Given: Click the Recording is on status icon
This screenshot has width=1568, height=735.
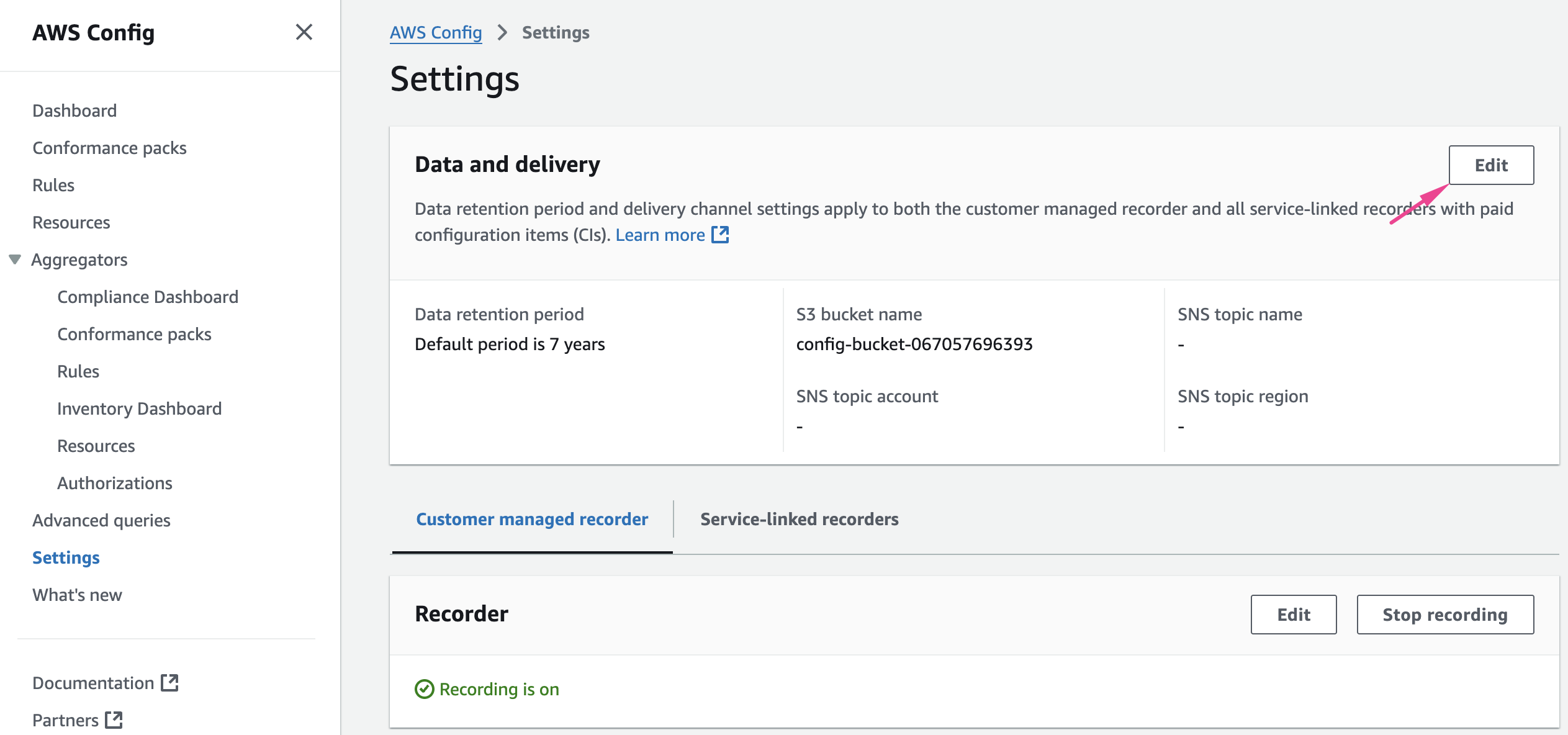Looking at the screenshot, I should click(424, 689).
